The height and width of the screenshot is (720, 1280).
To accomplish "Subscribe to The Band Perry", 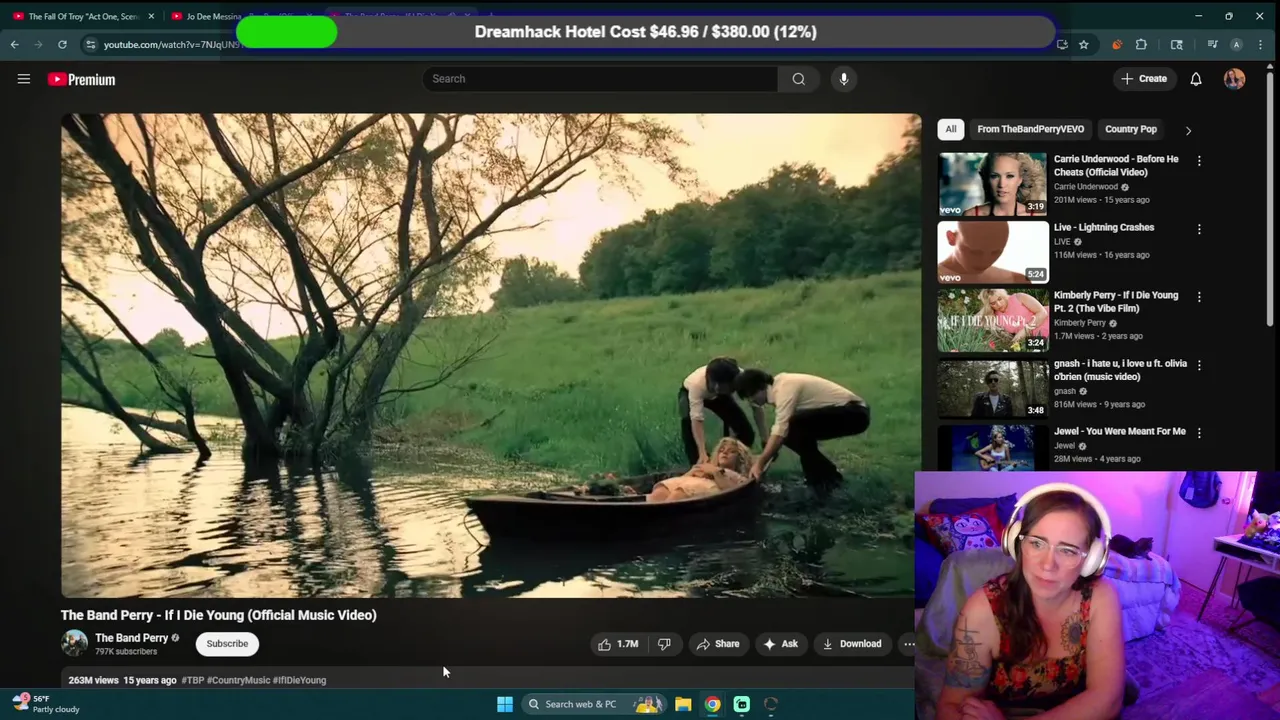I will tap(227, 644).
